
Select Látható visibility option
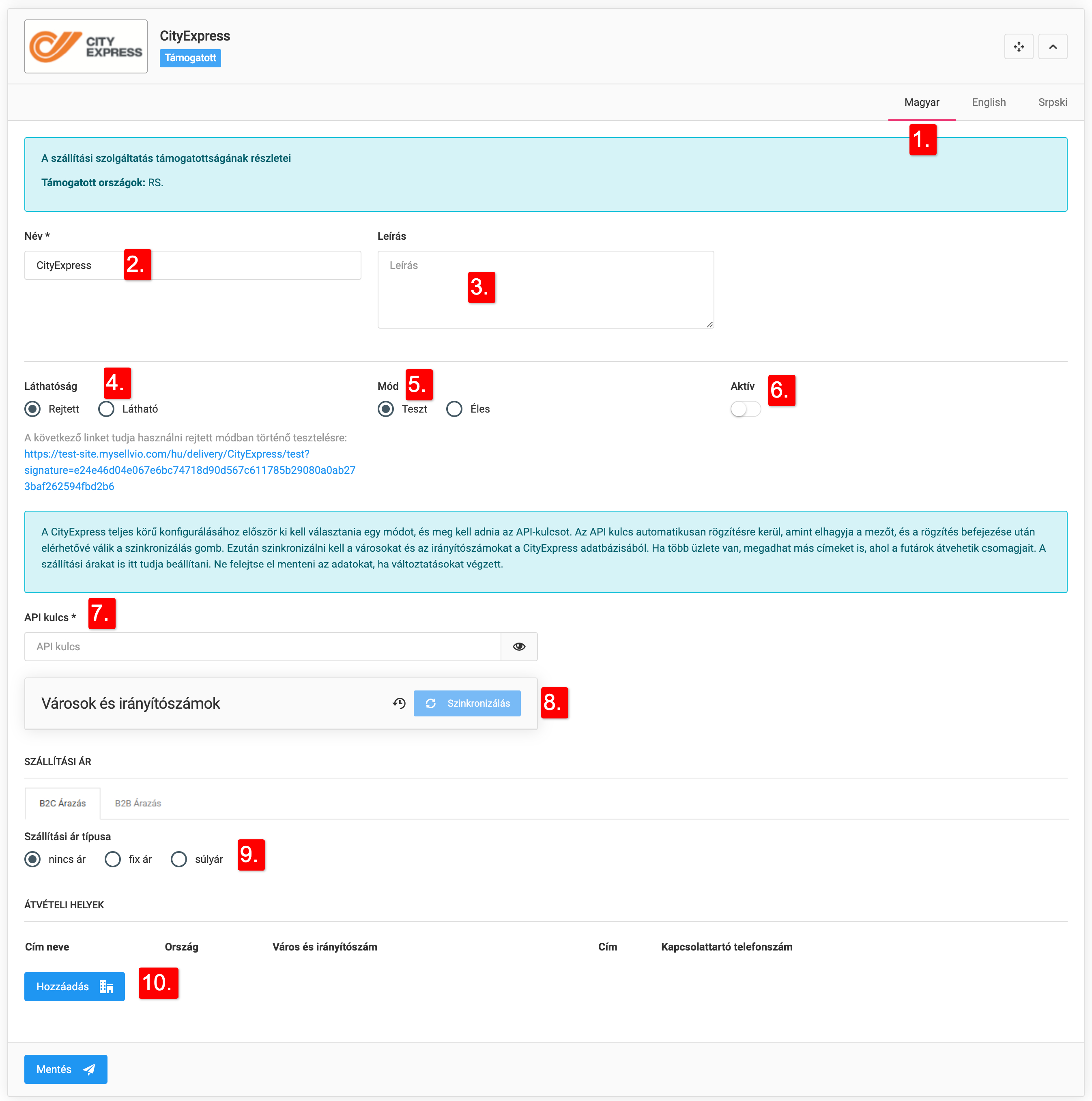point(106,409)
